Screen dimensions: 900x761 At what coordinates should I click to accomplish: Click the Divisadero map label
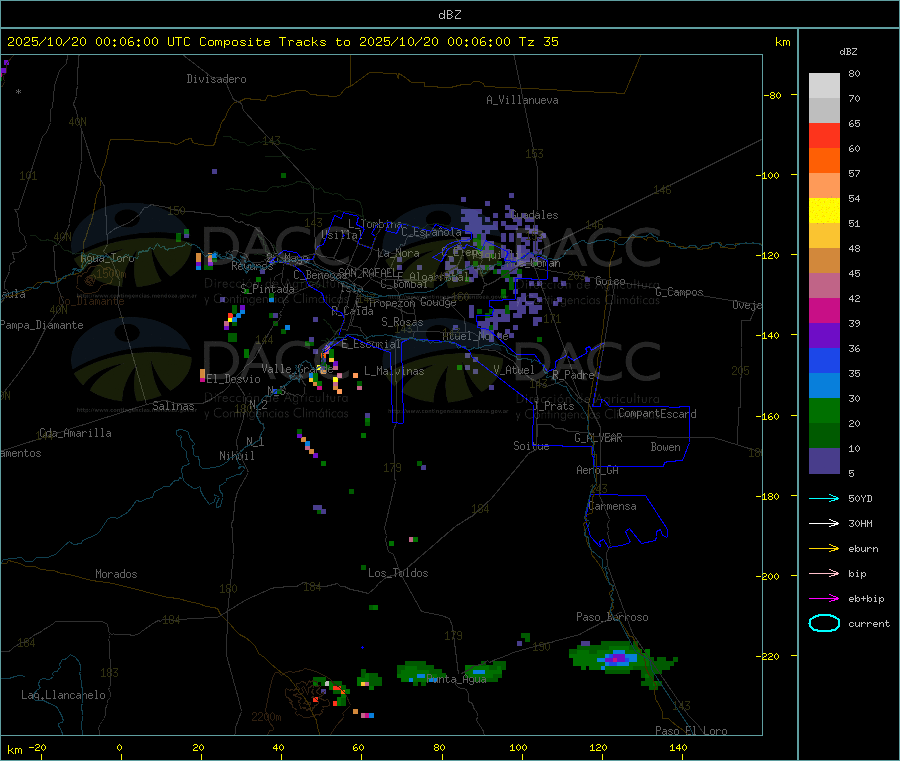coord(216,79)
